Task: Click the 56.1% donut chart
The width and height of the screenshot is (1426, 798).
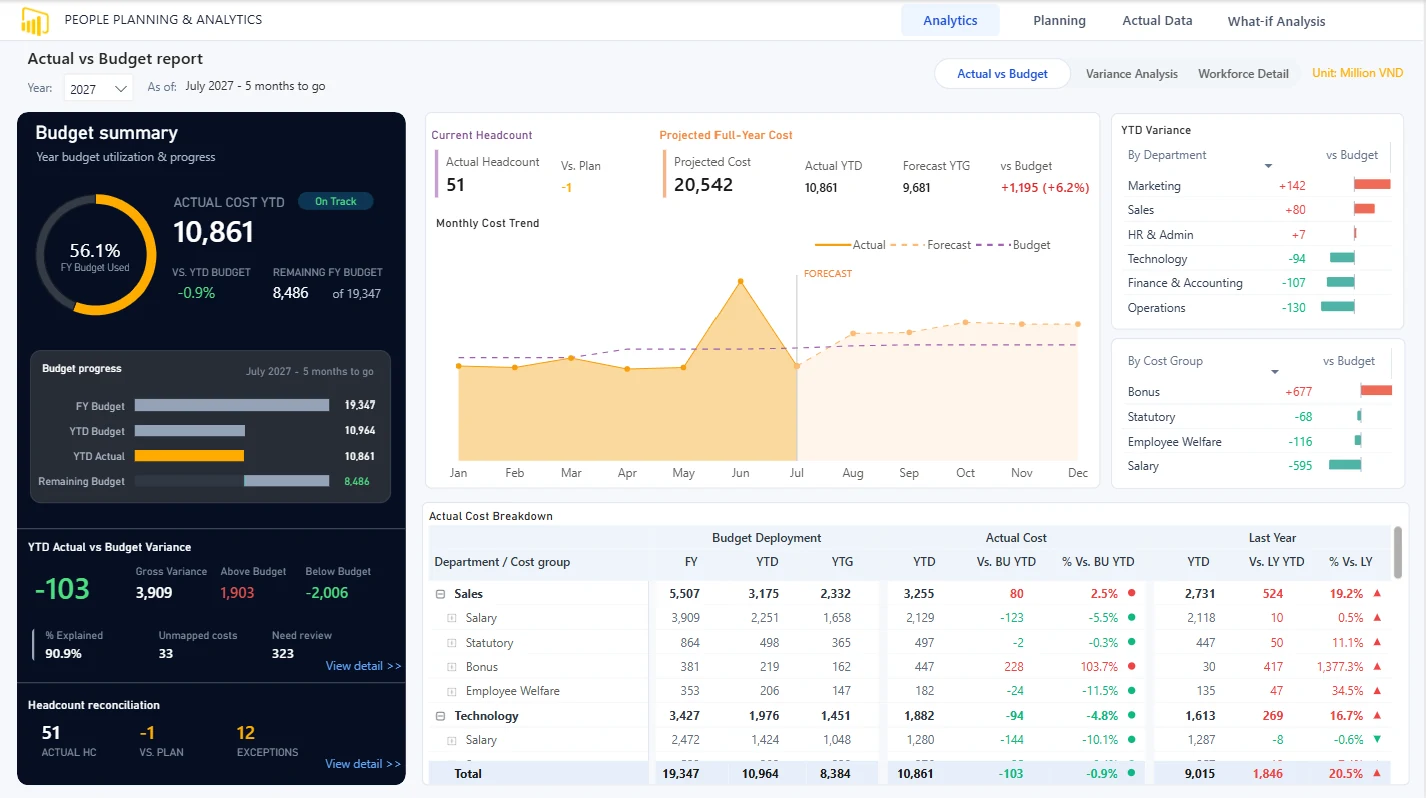Action: (96, 255)
